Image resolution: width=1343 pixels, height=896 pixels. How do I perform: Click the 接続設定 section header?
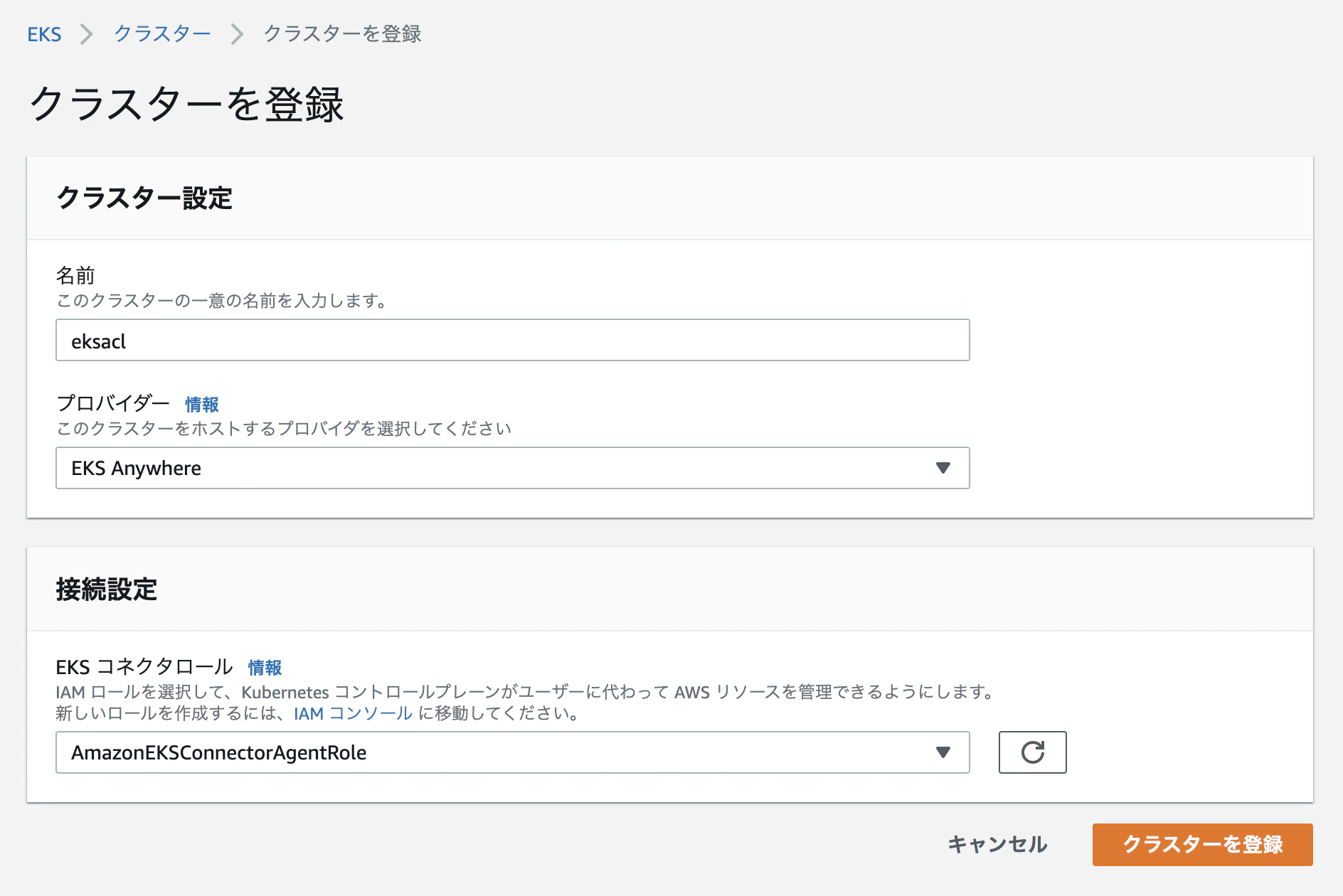pos(107,589)
